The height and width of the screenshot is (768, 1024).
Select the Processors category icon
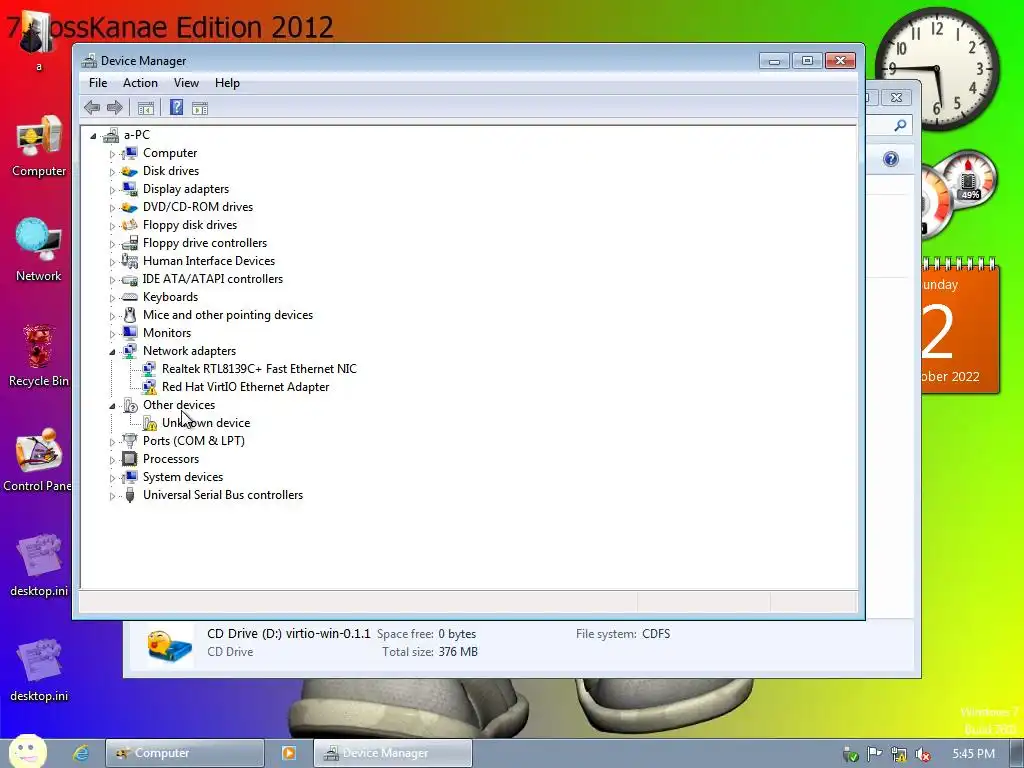click(130, 459)
